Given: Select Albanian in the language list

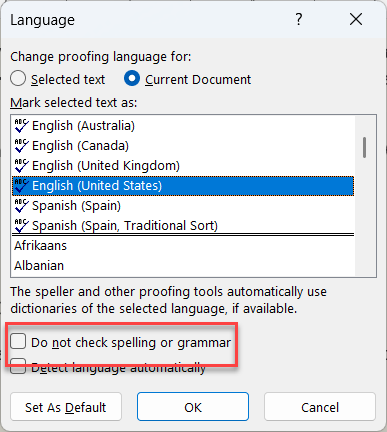Looking at the screenshot, I should point(183,266).
